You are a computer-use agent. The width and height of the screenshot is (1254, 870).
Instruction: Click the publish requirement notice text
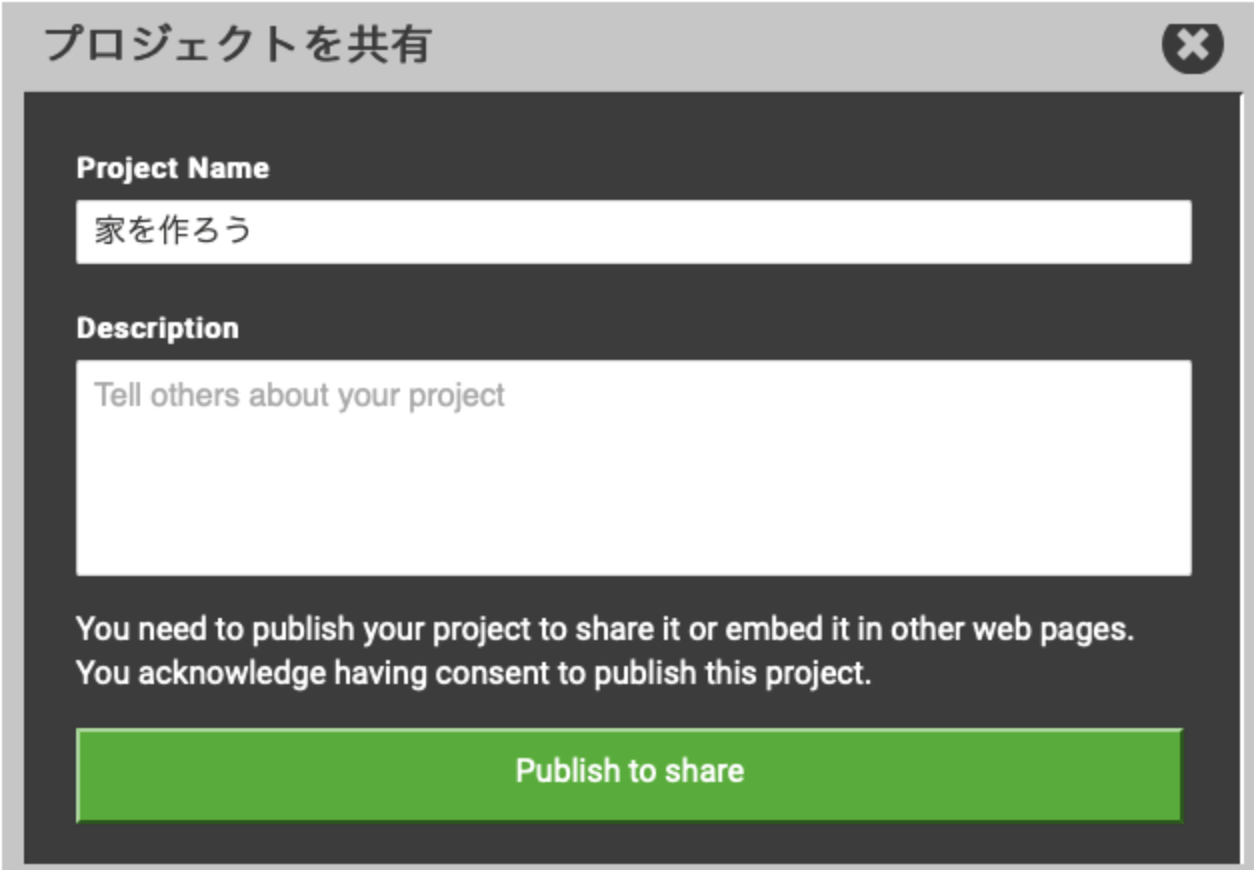605,630
